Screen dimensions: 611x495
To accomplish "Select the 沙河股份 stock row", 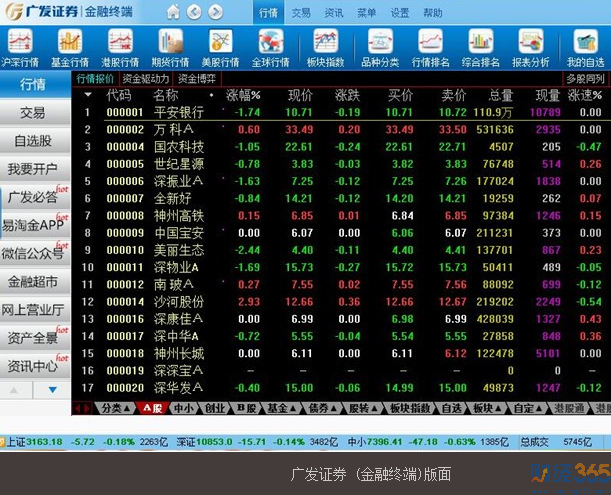I will 341,302.
